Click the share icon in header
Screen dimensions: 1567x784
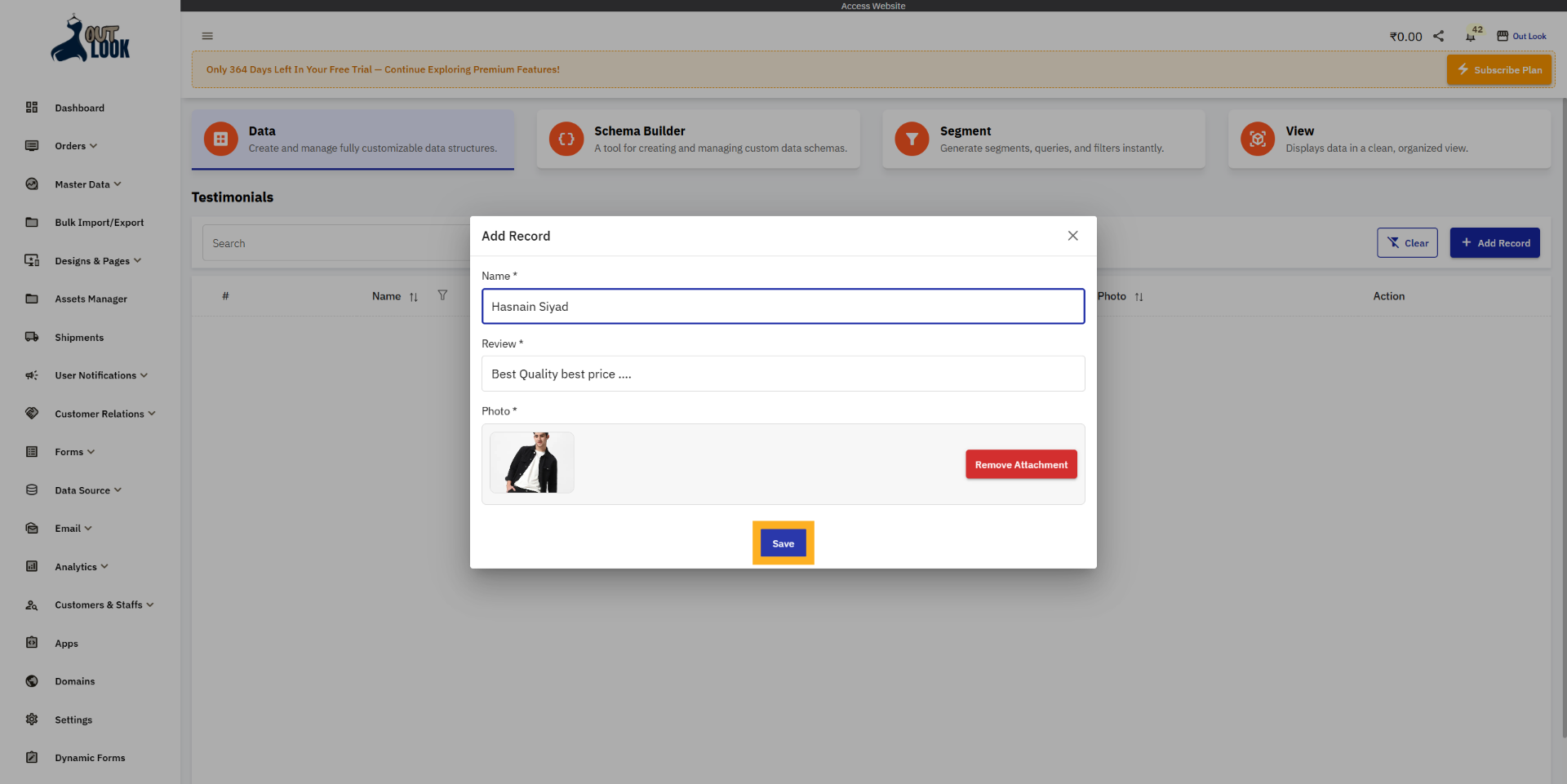(1439, 36)
